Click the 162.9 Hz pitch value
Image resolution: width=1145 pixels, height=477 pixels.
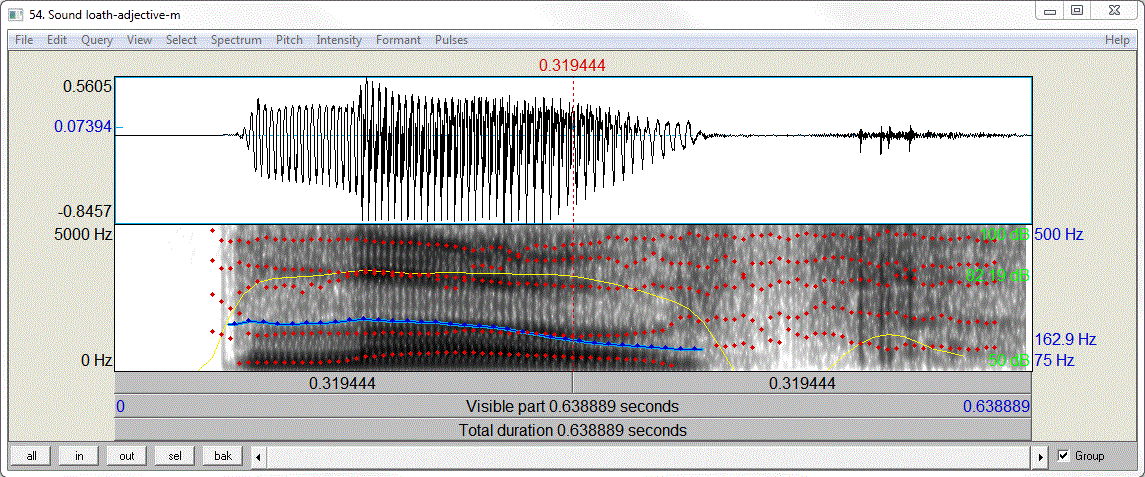pos(1065,340)
